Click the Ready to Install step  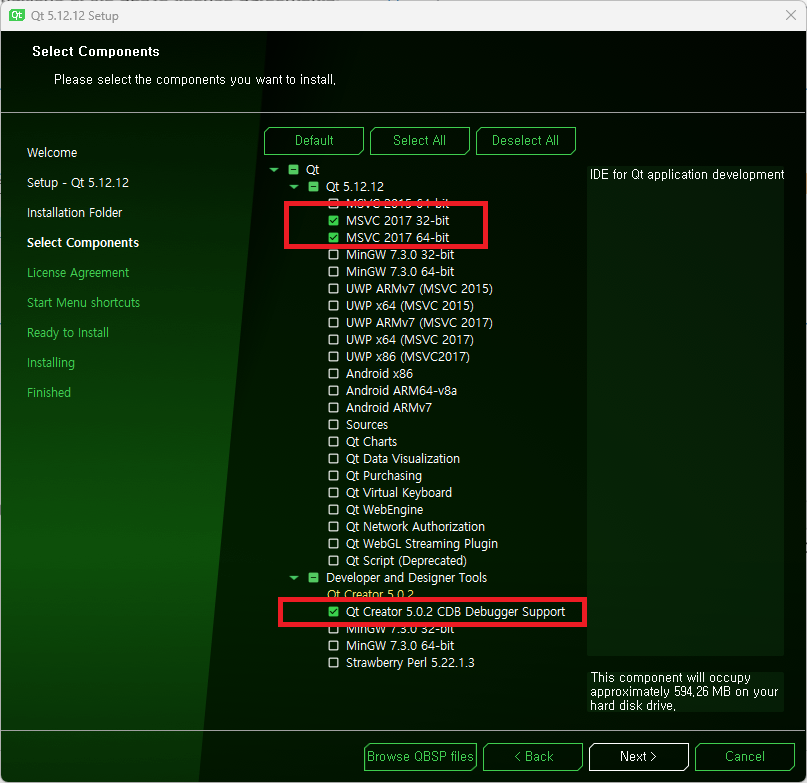point(68,333)
